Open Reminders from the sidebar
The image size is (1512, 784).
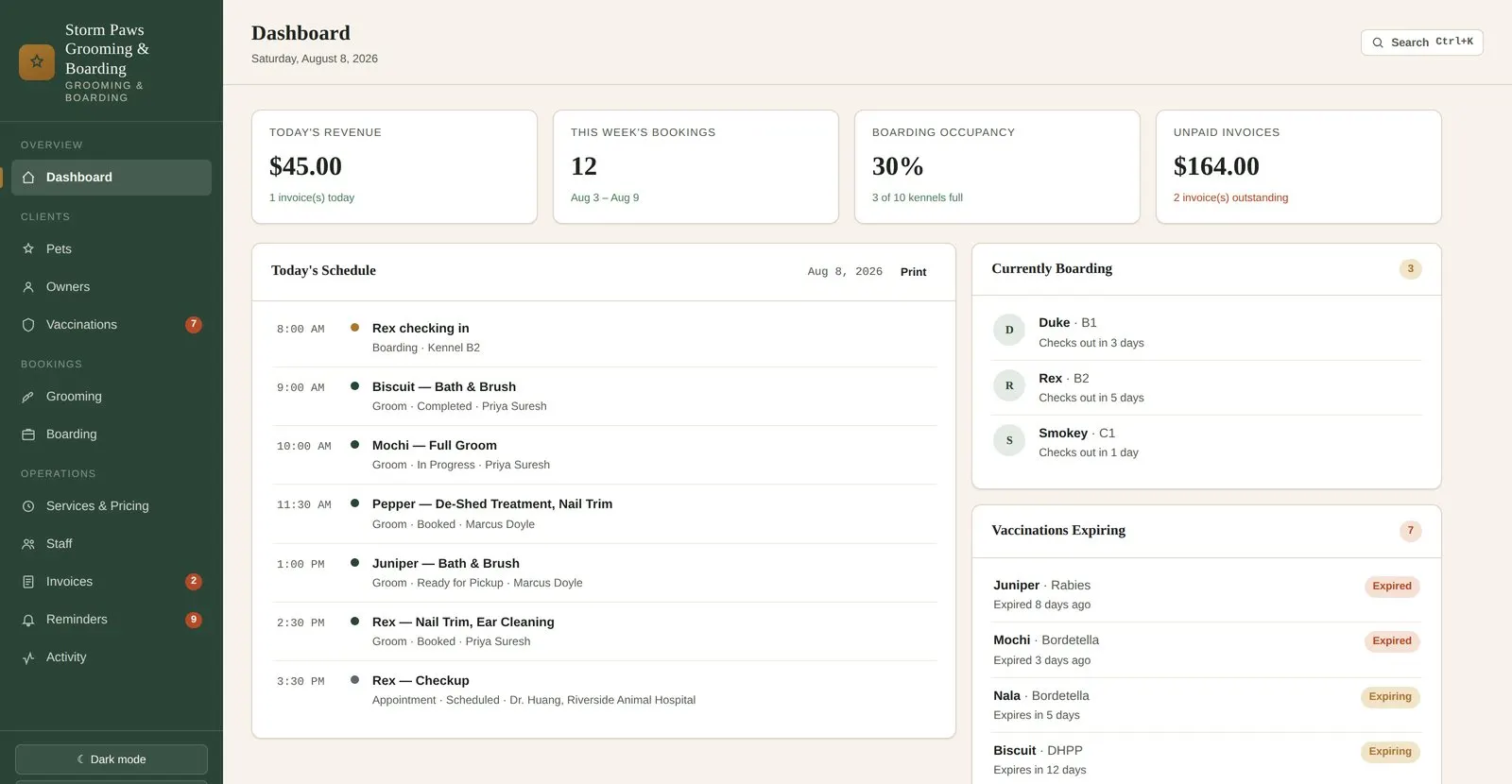[112, 620]
